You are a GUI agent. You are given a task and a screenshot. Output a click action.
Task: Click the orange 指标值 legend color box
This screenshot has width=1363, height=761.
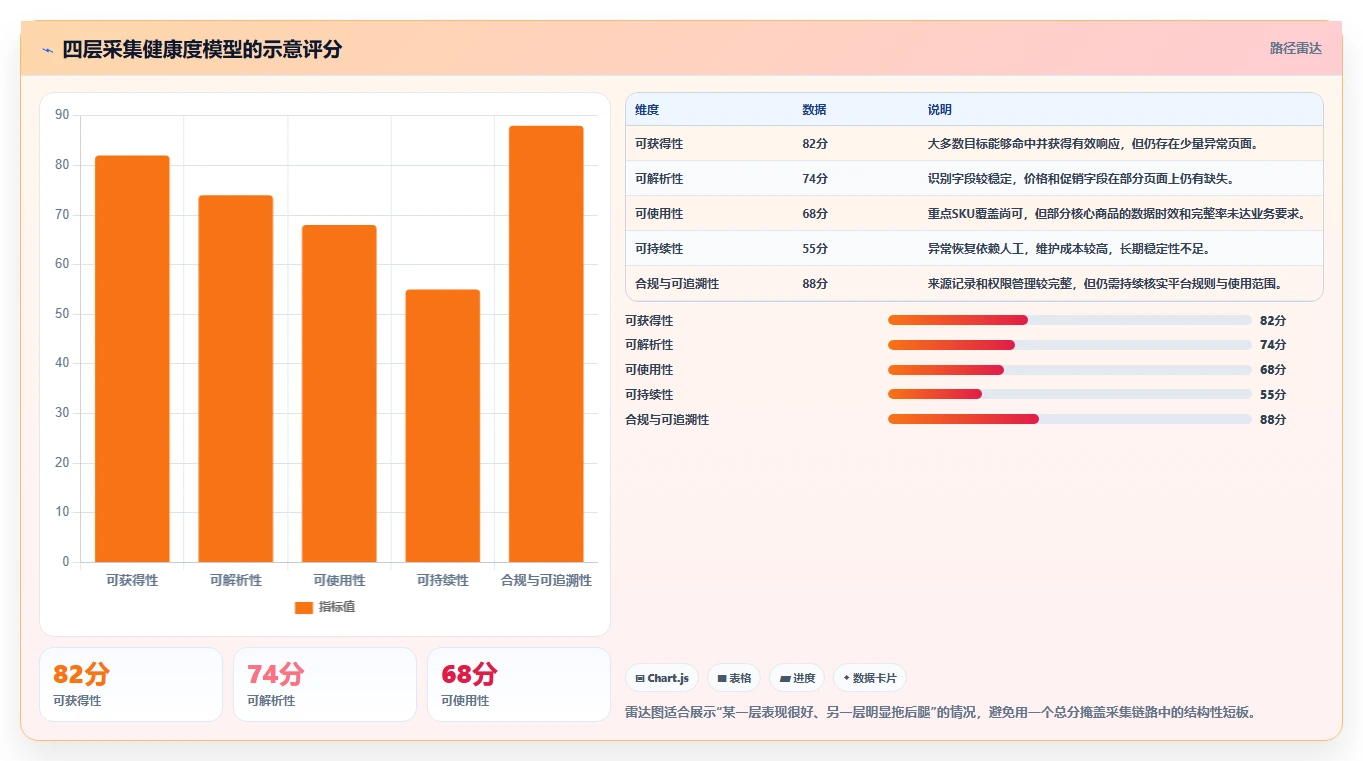click(x=304, y=608)
